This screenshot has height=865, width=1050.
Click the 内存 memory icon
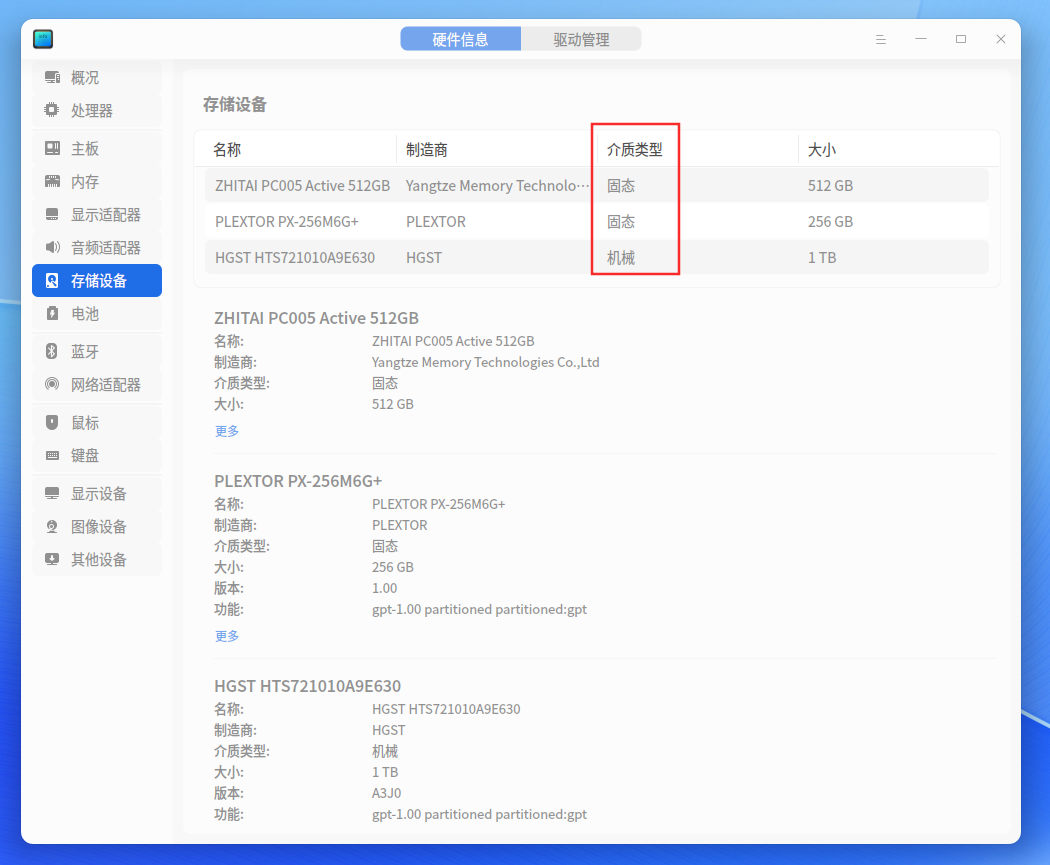pos(52,181)
